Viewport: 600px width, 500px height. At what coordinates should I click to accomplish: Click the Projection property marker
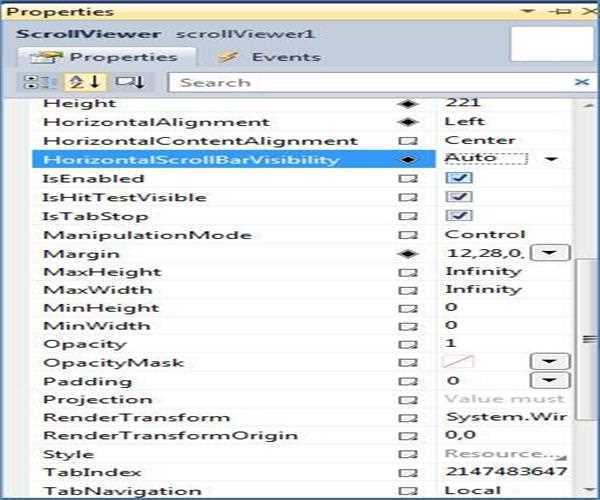tap(408, 400)
